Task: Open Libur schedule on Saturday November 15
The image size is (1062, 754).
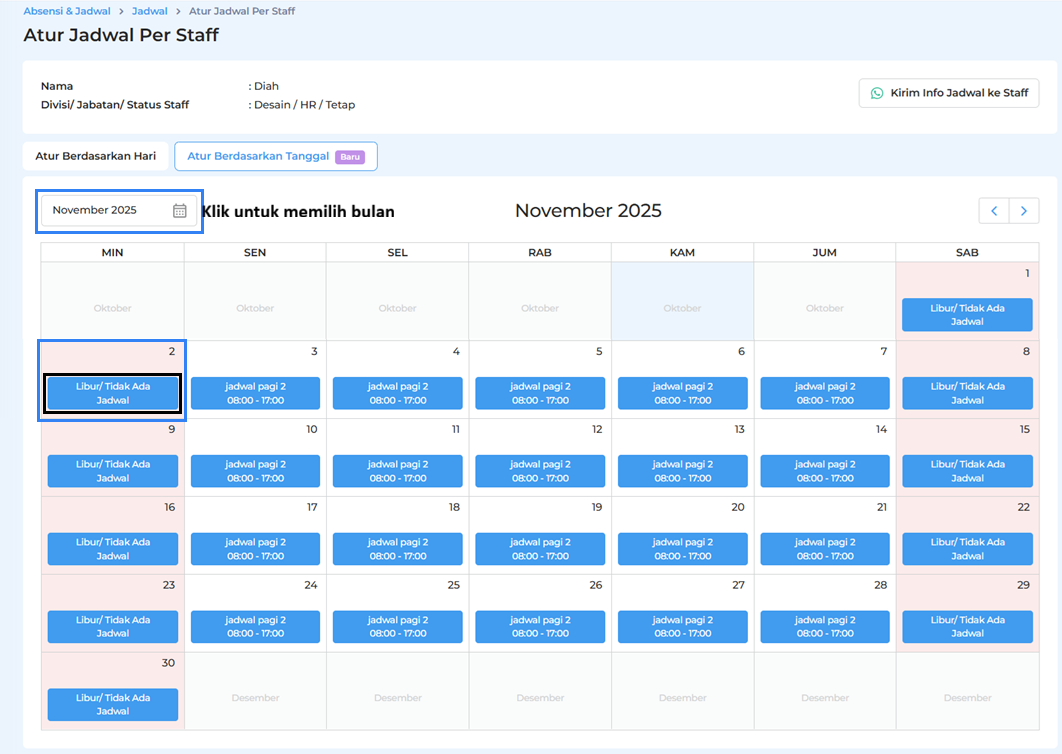Action: tap(967, 471)
